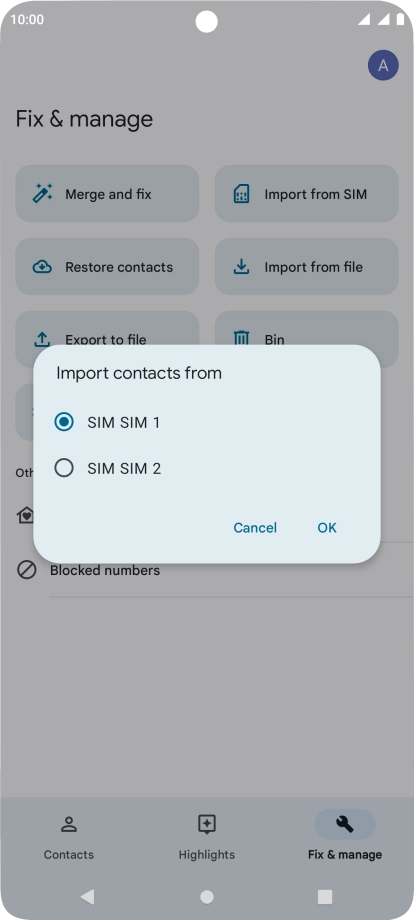The image size is (414, 920).
Task: Switch to the Highlights tab
Action: (207, 837)
